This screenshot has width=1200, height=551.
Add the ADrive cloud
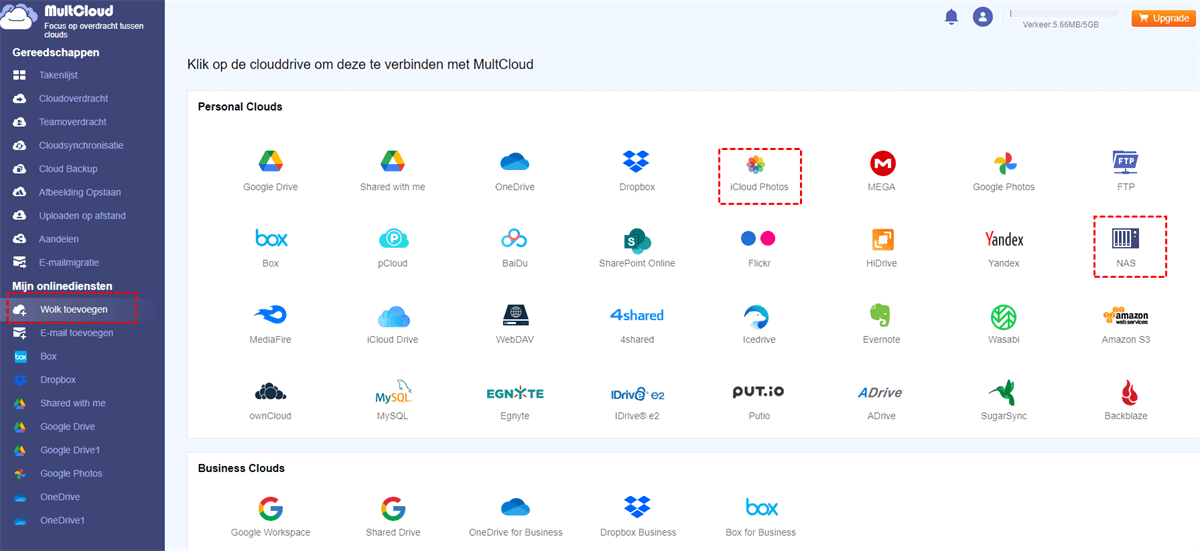coord(882,392)
